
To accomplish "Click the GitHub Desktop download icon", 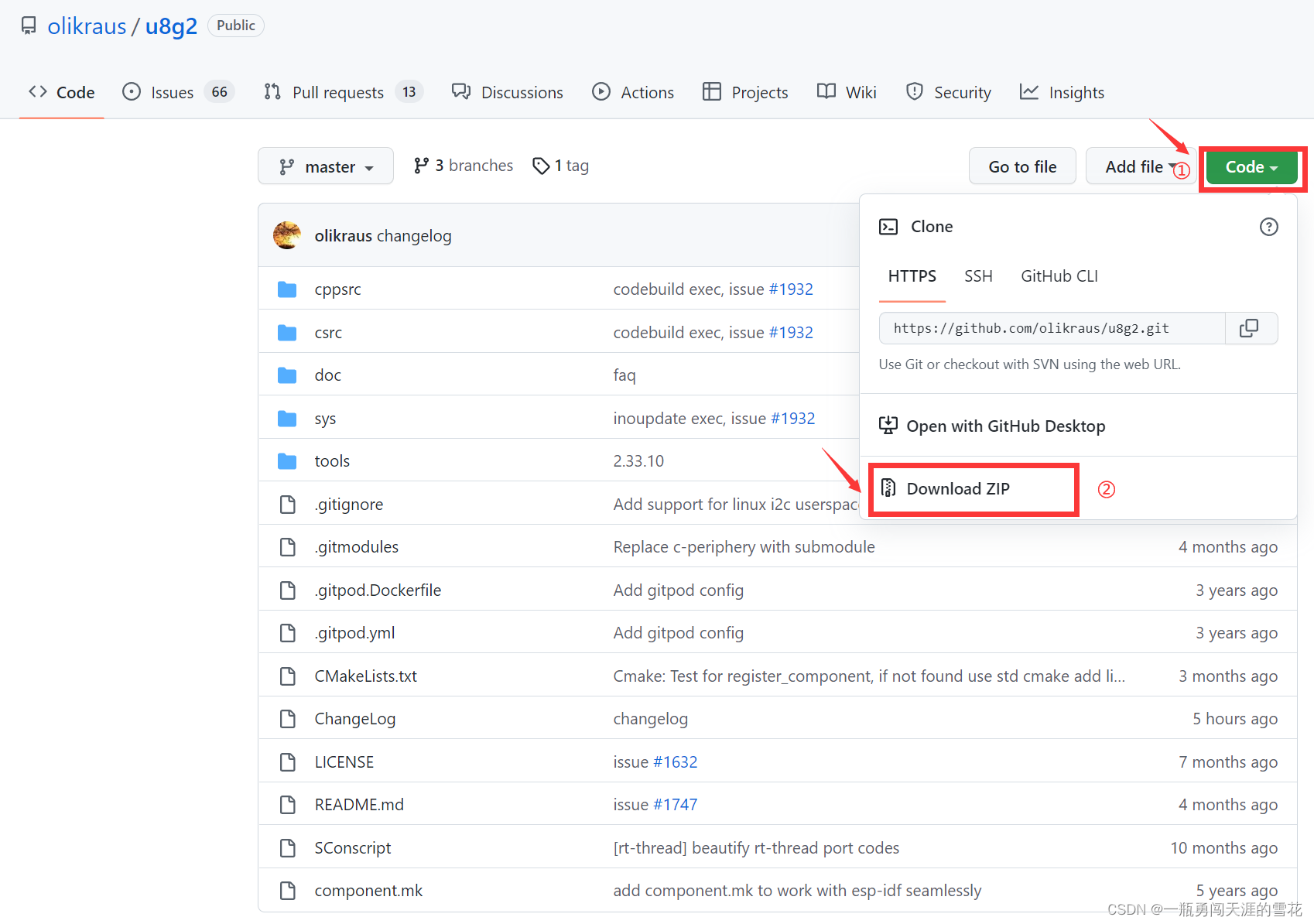I will [x=888, y=426].
